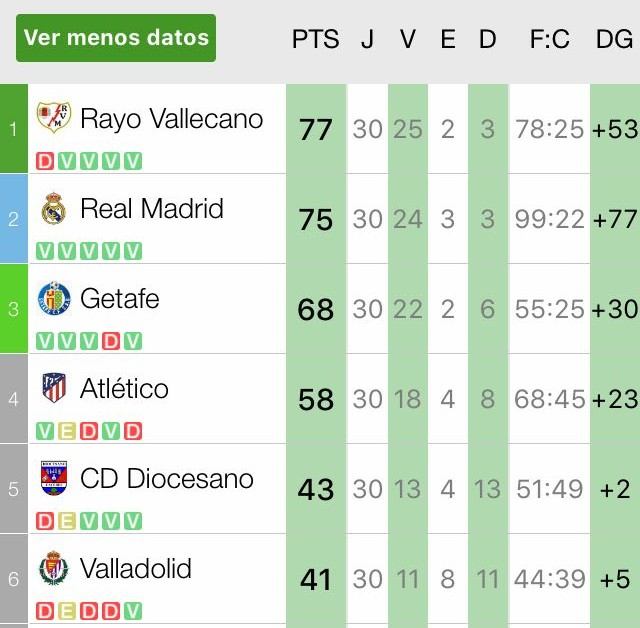This screenshot has width=640, height=628.
Task: Click Real Madrid's 99:22 goals record
Action: click(549, 219)
